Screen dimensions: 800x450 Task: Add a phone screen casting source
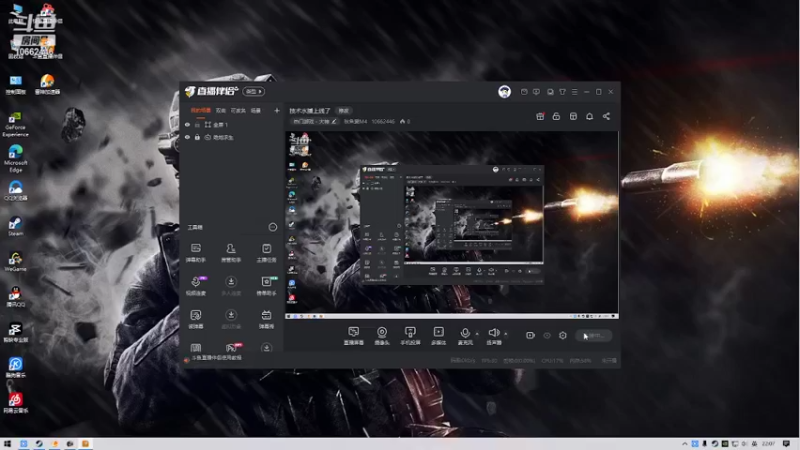(x=410, y=336)
